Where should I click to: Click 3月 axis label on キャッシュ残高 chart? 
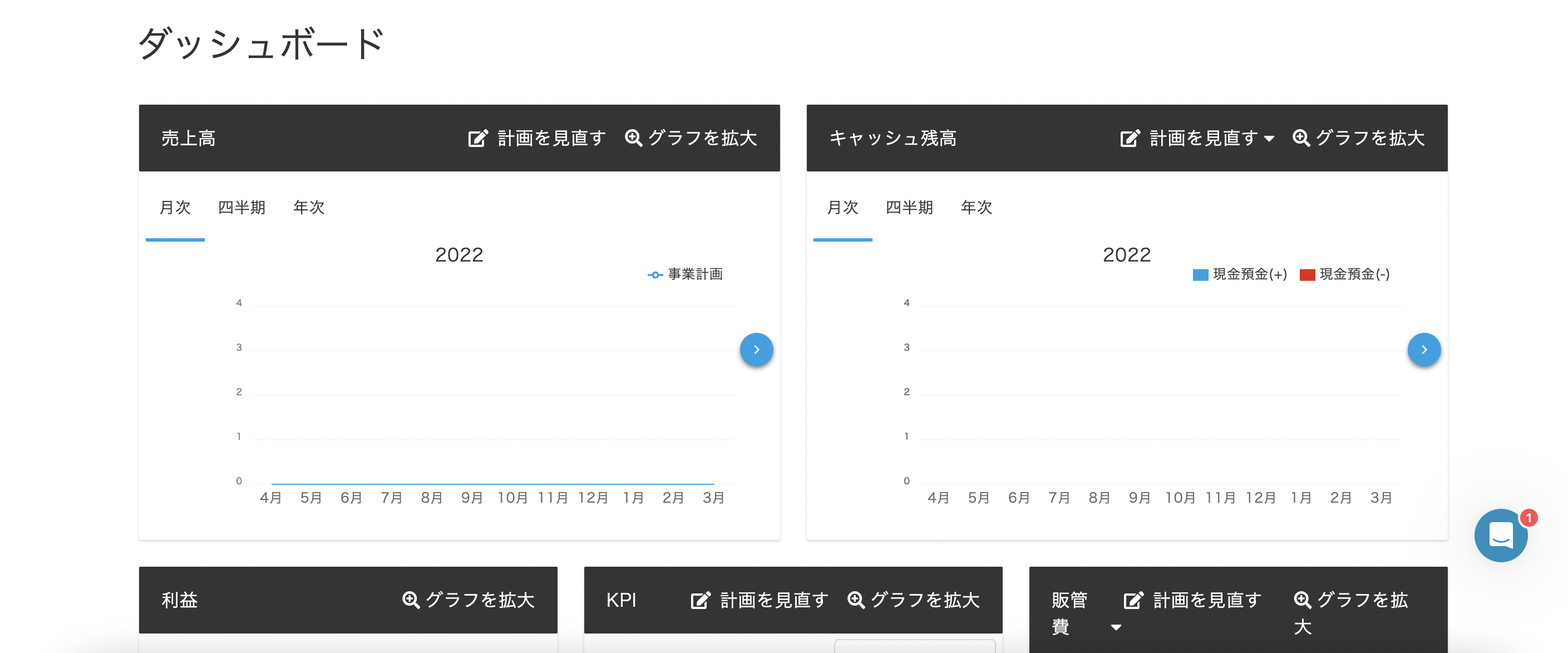click(1381, 498)
